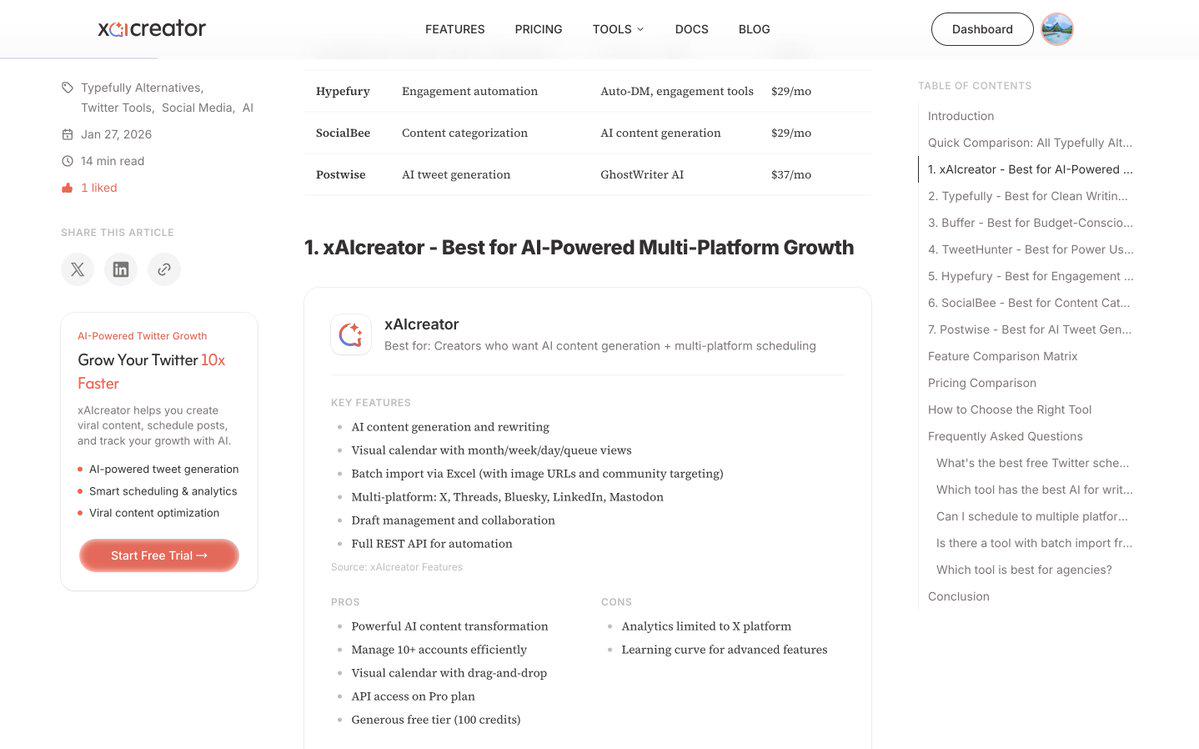Click the xAIcreator product card logo

click(x=351, y=335)
